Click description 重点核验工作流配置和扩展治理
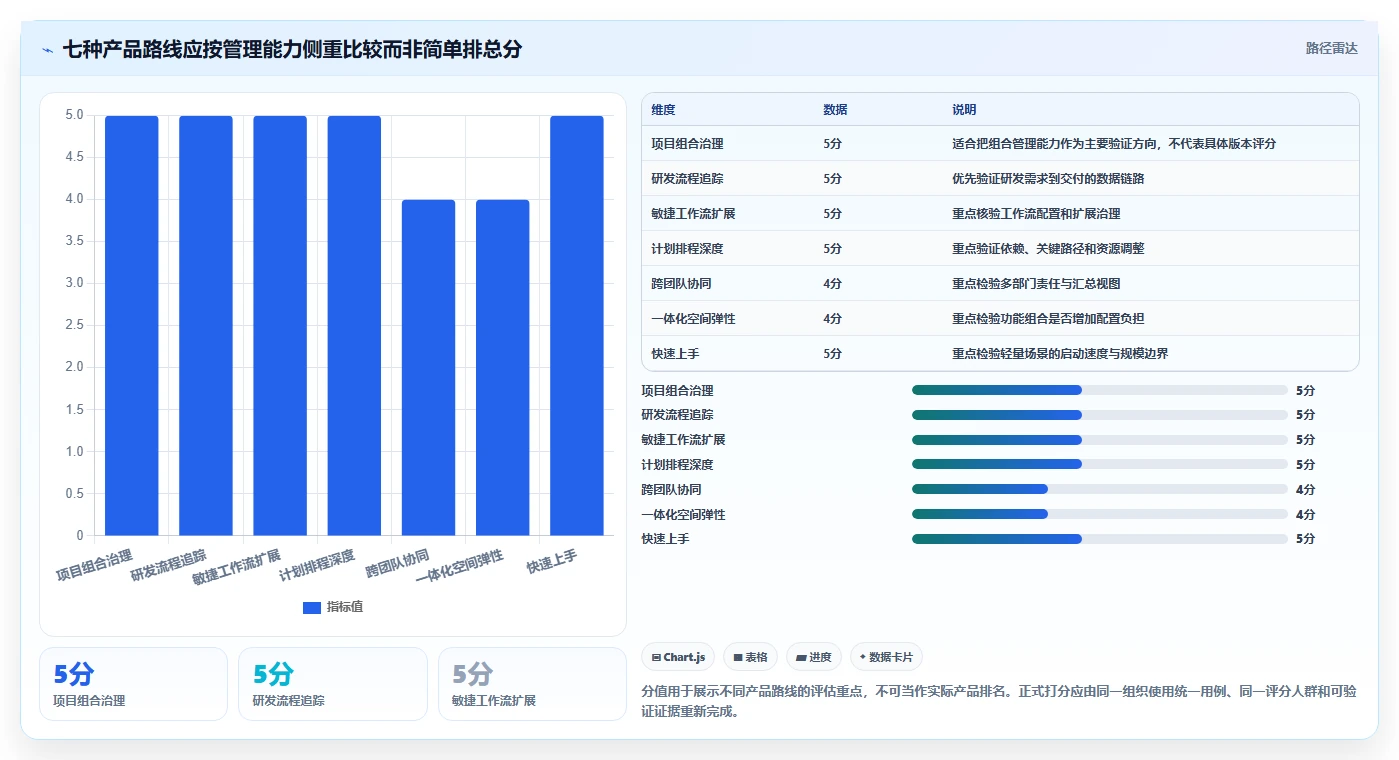 coord(1036,214)
